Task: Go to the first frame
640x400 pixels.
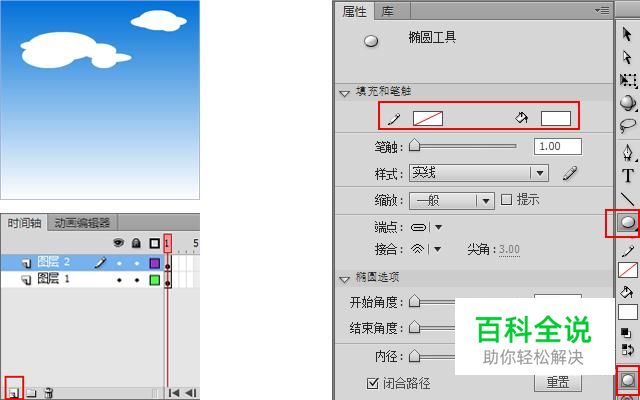Action: click(x=174, y=393)
